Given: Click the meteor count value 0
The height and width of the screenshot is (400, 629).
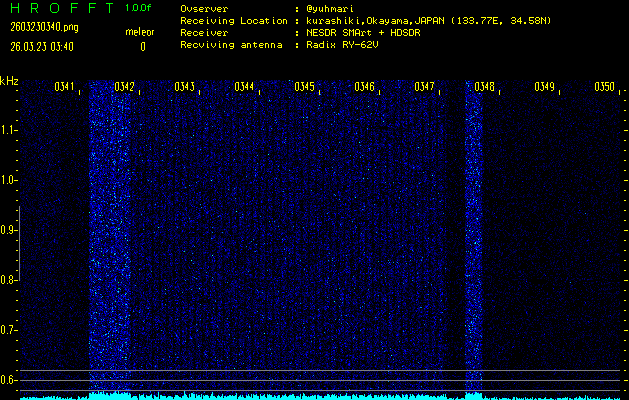Looking at the screenshot, I should (x=143, y=47).
